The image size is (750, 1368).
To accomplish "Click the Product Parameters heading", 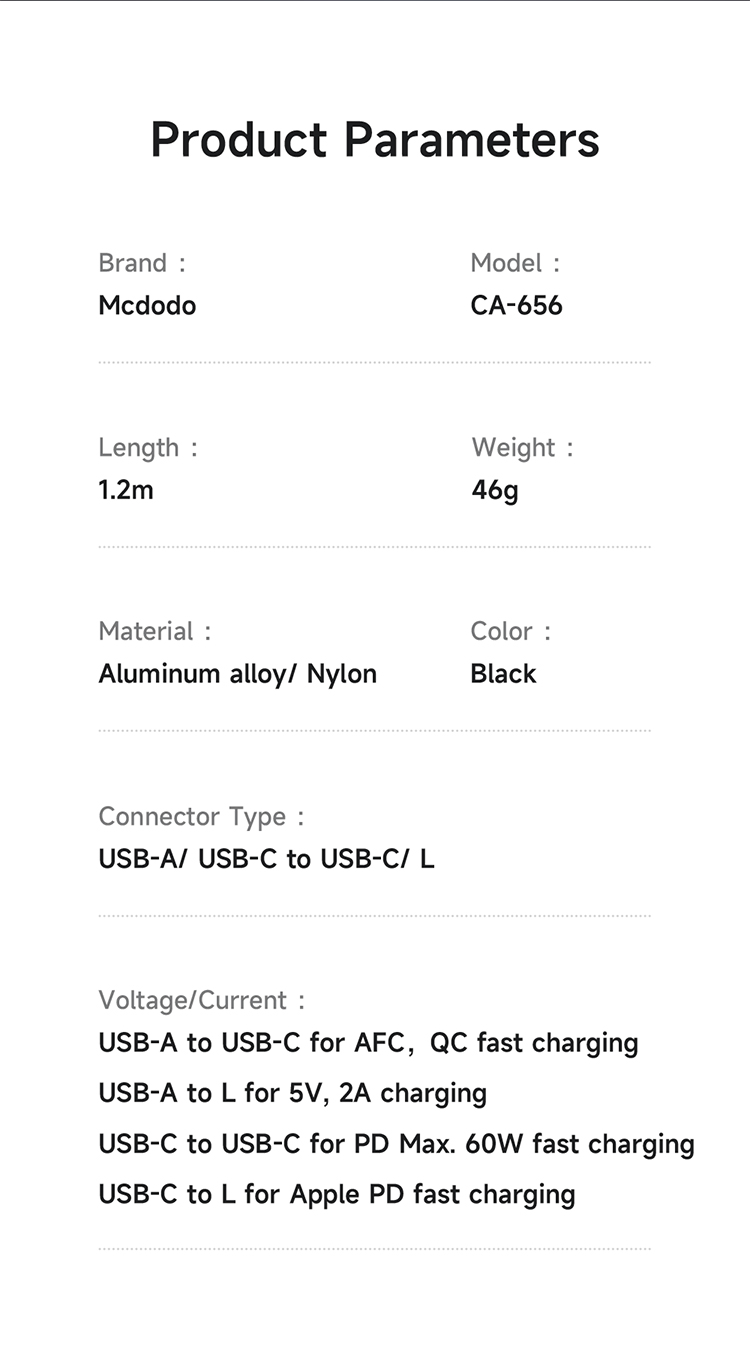I will coord(375,140).
